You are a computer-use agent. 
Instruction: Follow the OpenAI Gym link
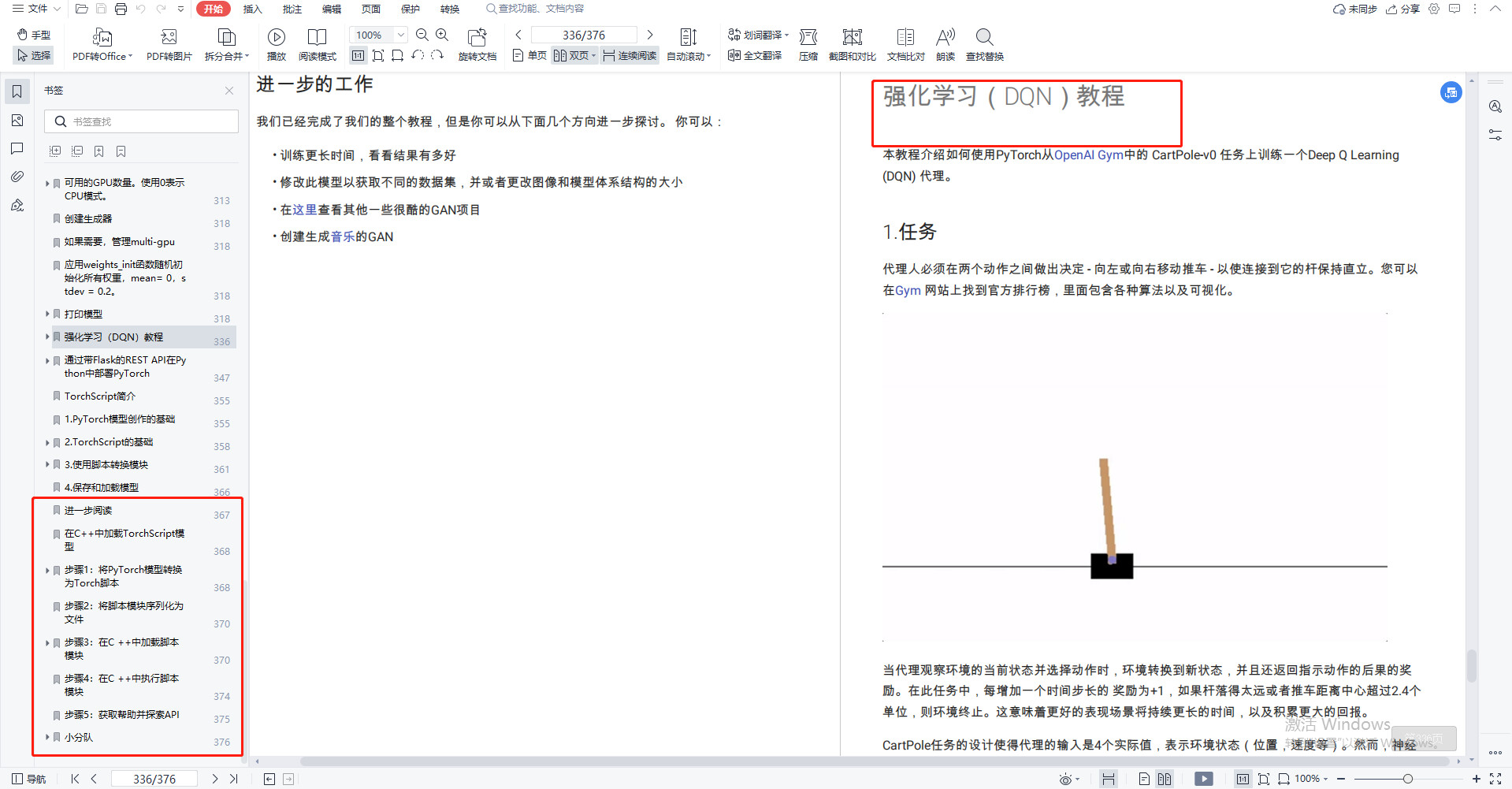[1089, 155]
